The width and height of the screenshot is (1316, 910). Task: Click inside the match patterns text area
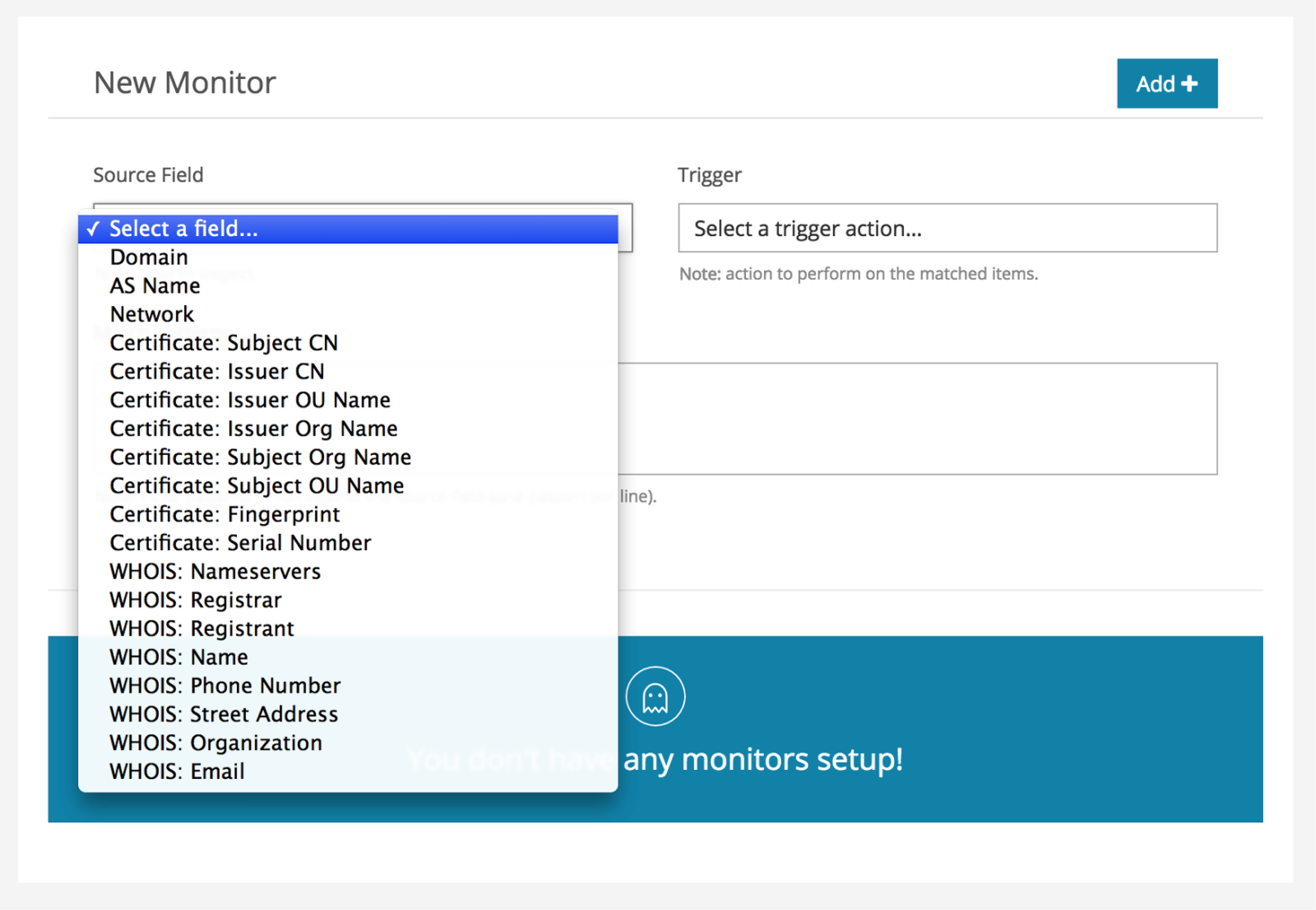[917, 418]
